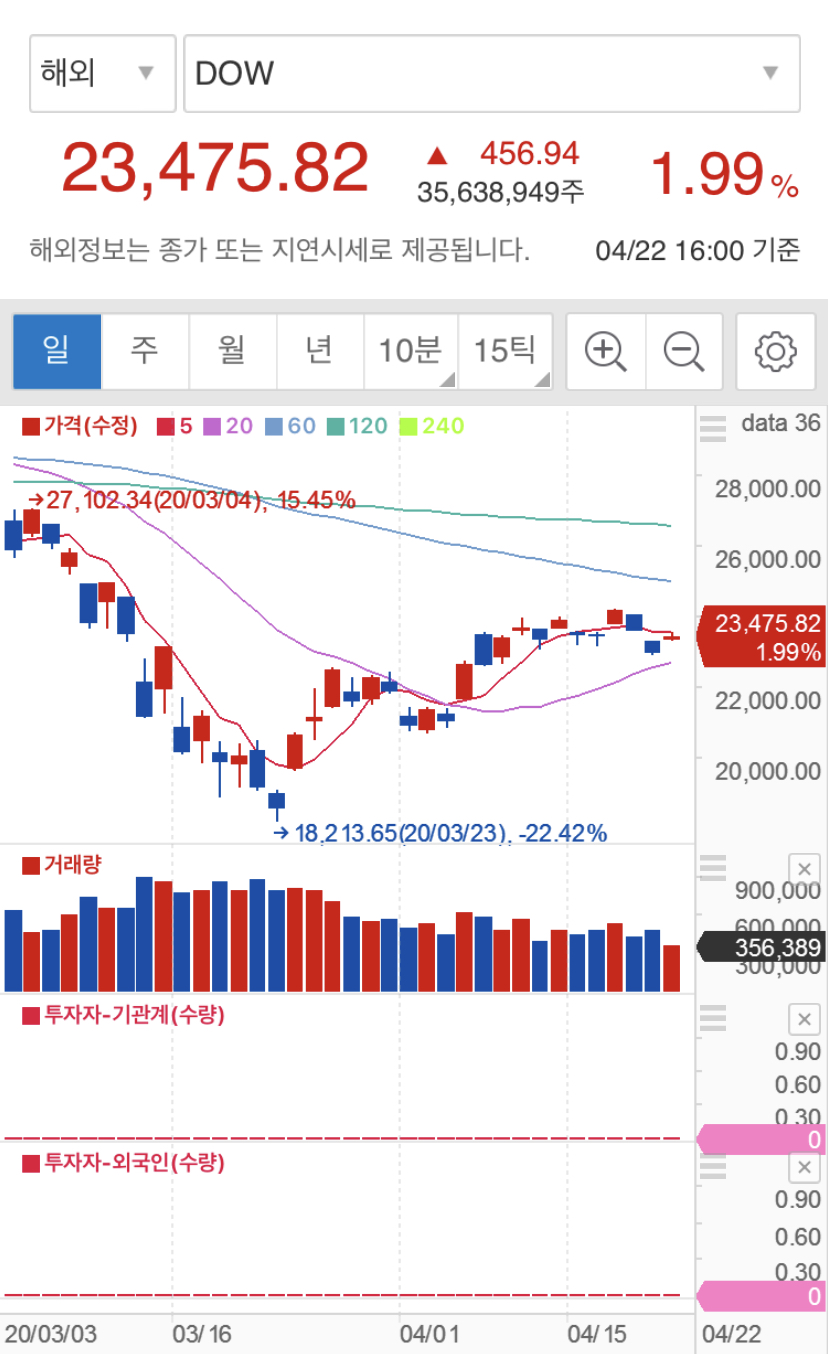This screenshot has width=828, height=1354.
Task: Click the red price tag 23,475.82 on axis
Action: [759, 637]
